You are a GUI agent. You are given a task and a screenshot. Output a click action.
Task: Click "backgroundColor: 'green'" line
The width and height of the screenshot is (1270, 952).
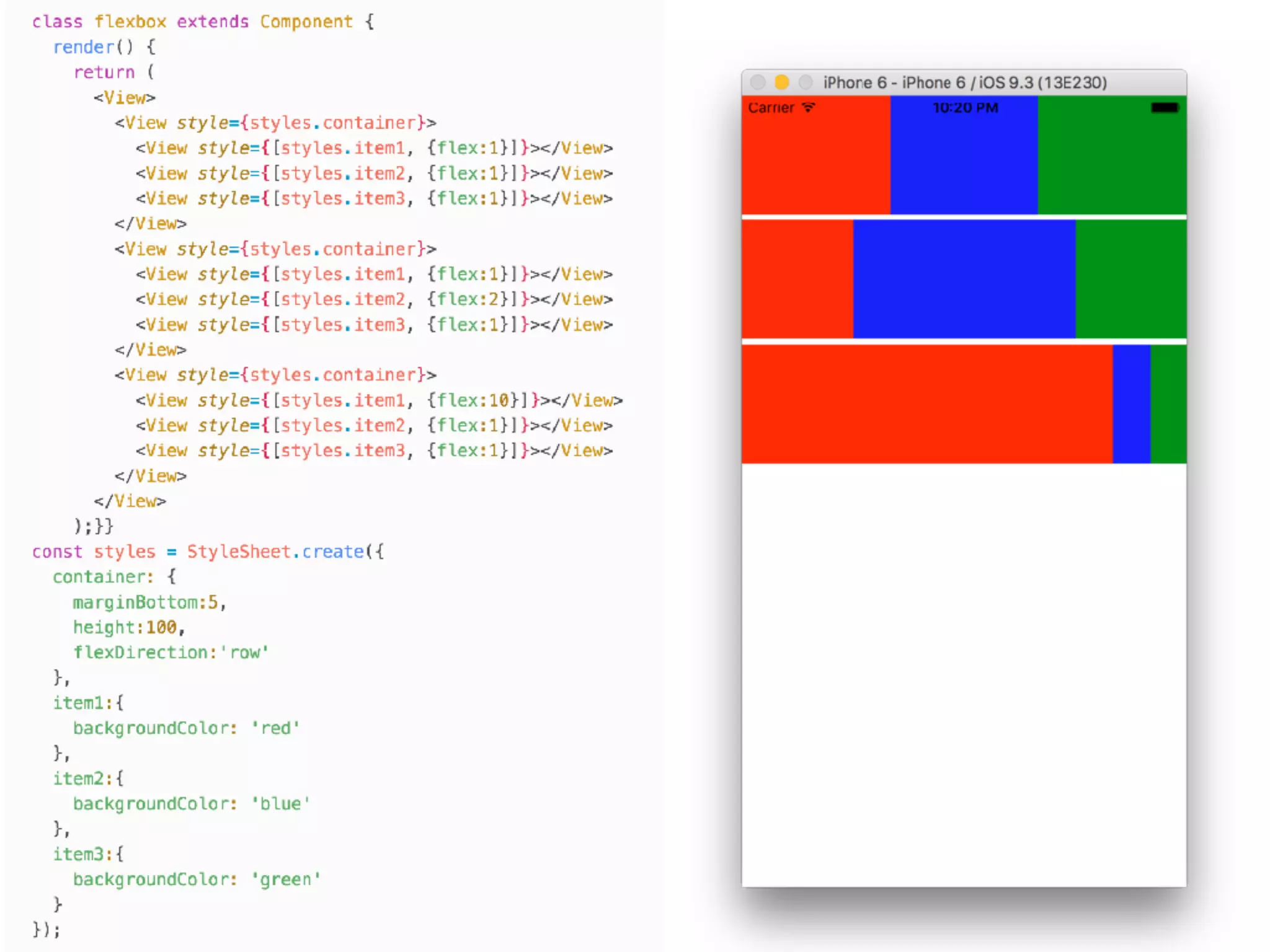pyautogui.click(x=197, y=879)
